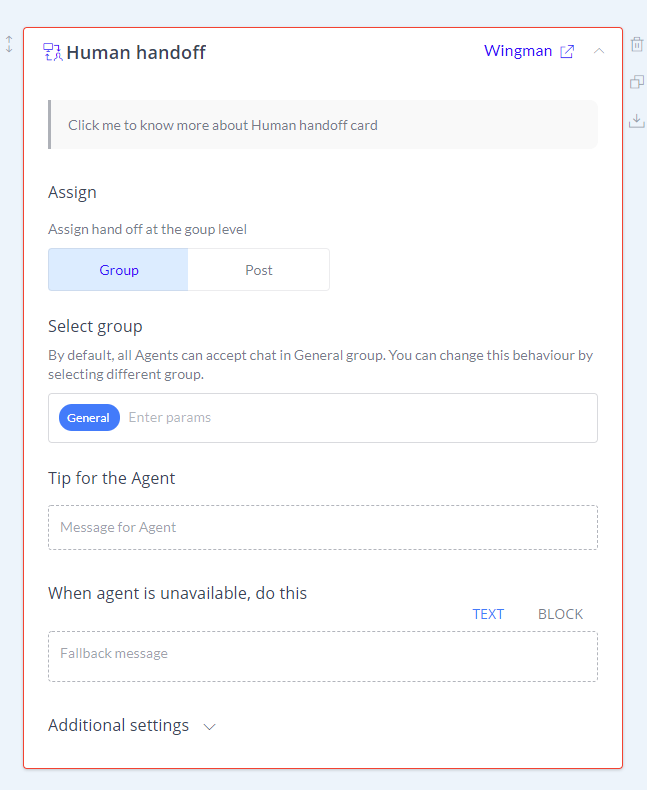This screenshot has width=647, height=790.
Task: Collapse the Human handoff card chevron
Action: coord(599,51)
